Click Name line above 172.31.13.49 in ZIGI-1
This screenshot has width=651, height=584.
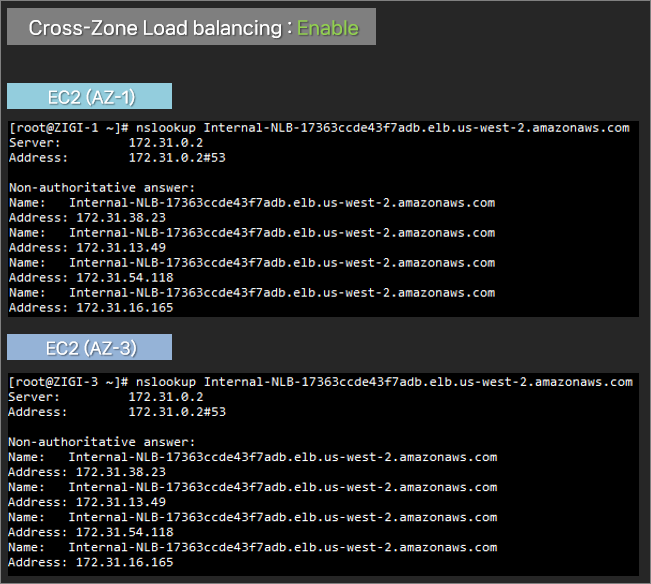[252, 233]
